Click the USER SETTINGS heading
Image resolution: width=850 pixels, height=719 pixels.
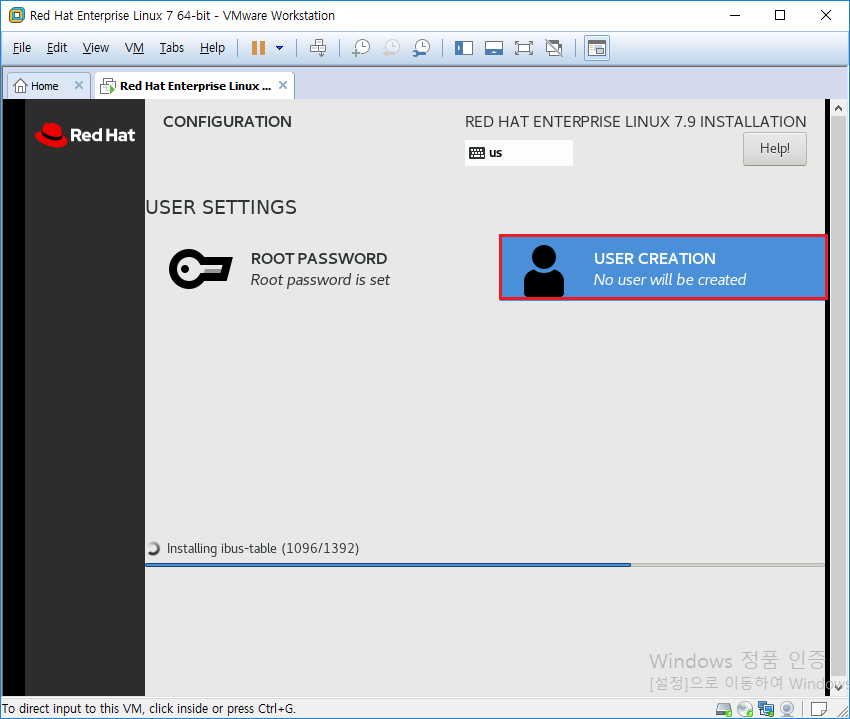[x=221, y=207]
